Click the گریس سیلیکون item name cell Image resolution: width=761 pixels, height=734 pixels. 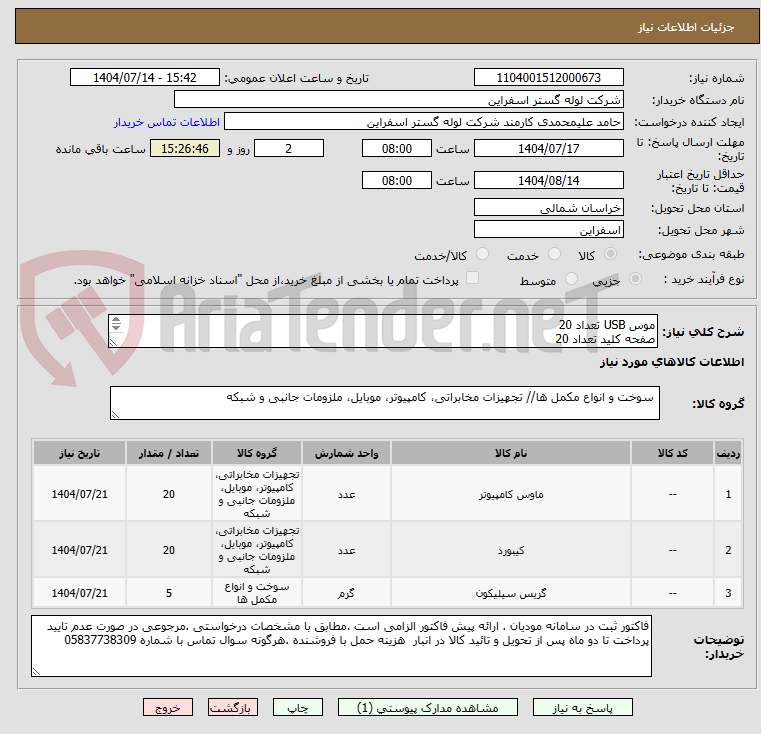click(511, 593)
